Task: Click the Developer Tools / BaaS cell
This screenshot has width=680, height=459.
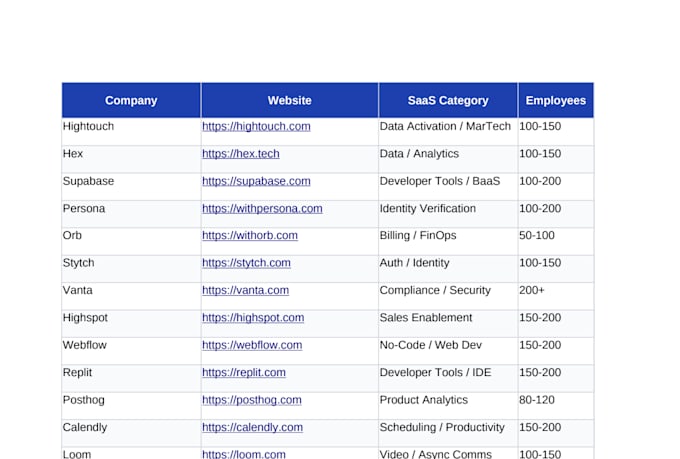Action: 448,186
